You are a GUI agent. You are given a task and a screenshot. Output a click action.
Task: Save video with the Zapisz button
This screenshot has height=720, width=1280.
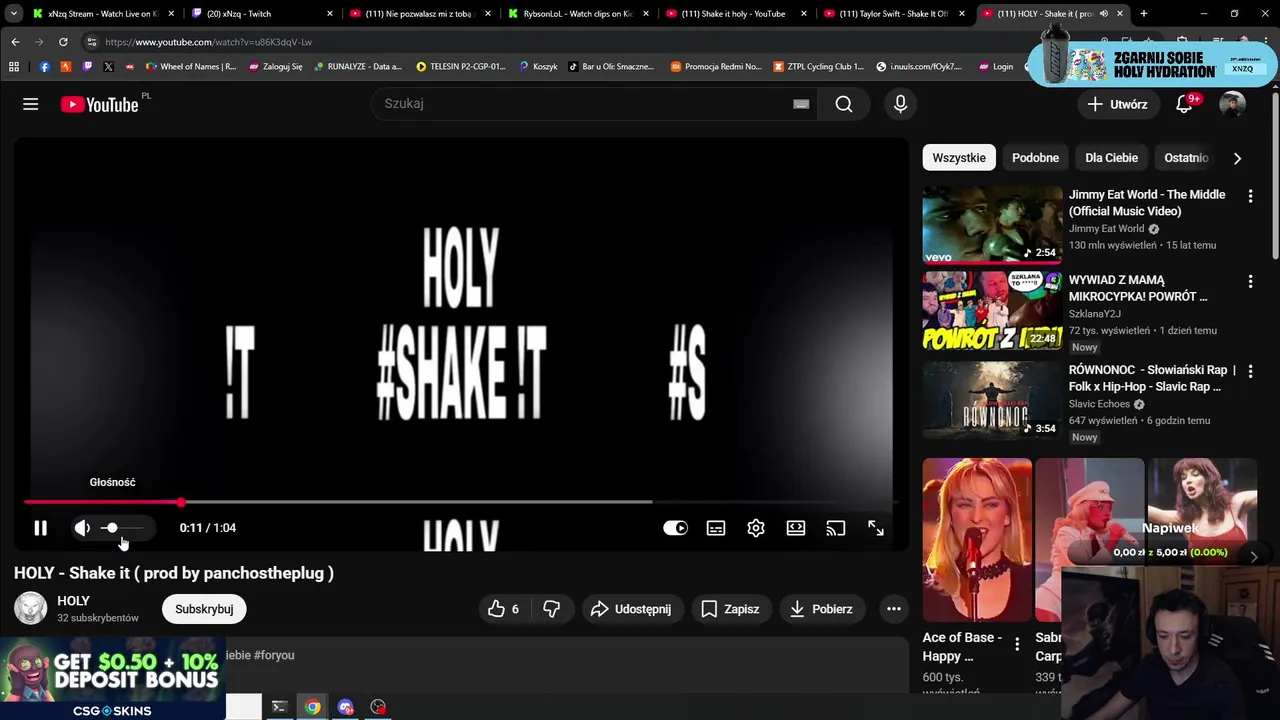click(731, 609)
